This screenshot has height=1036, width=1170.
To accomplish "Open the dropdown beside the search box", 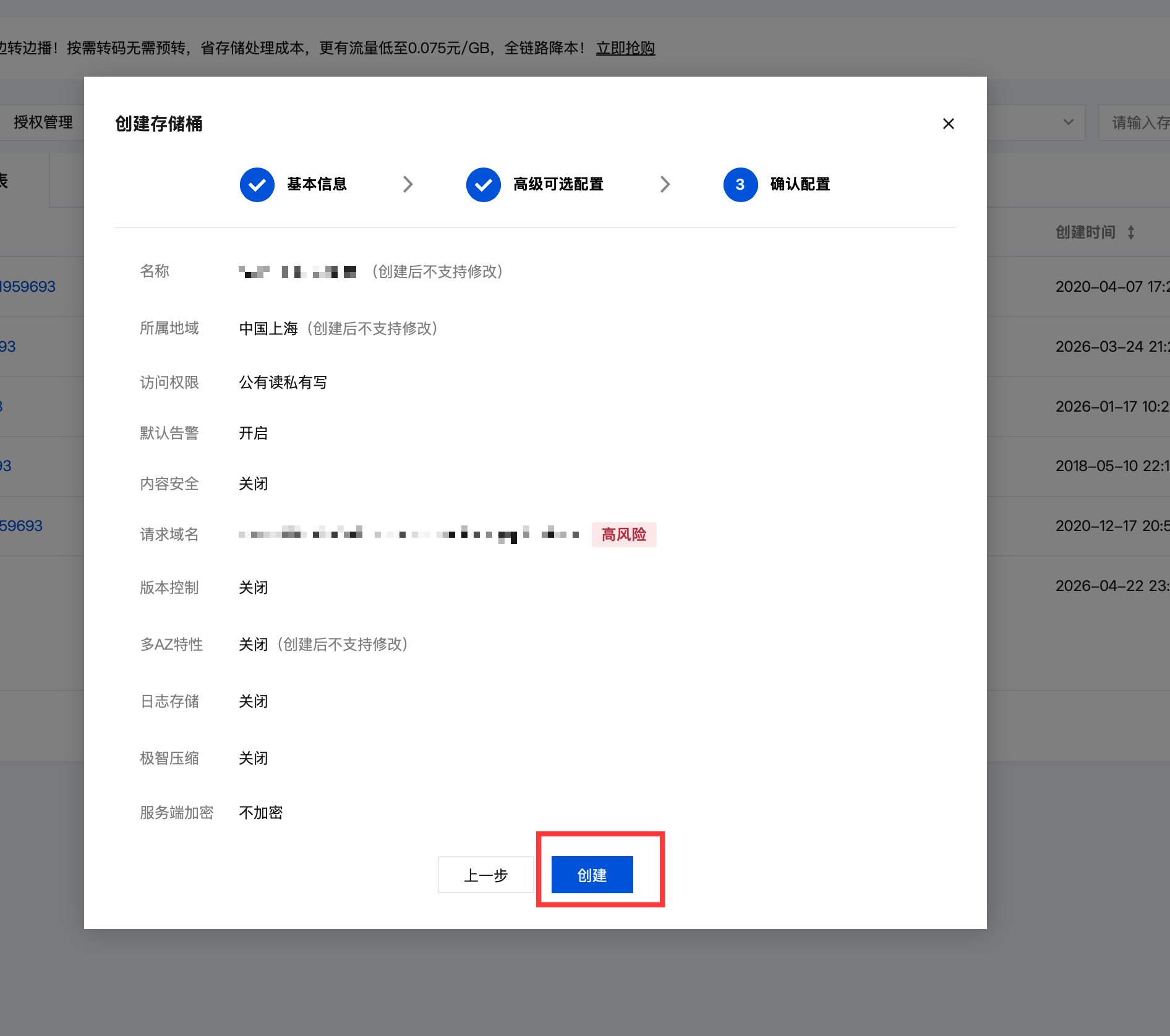I will (x=1068, y=122).
